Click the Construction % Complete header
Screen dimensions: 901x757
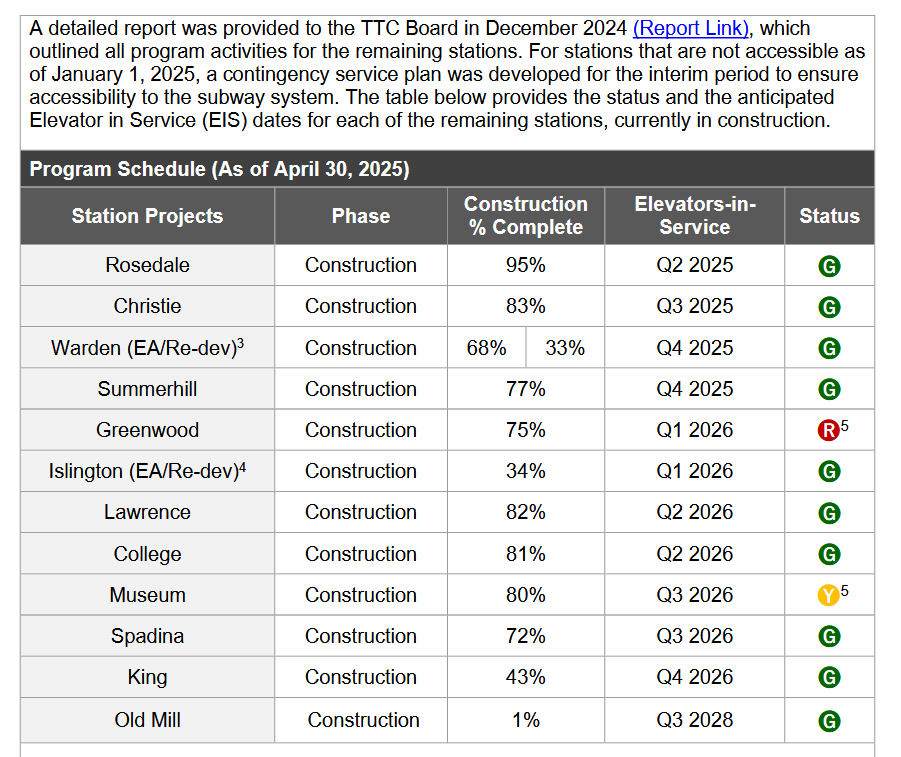tap(526, 216)
